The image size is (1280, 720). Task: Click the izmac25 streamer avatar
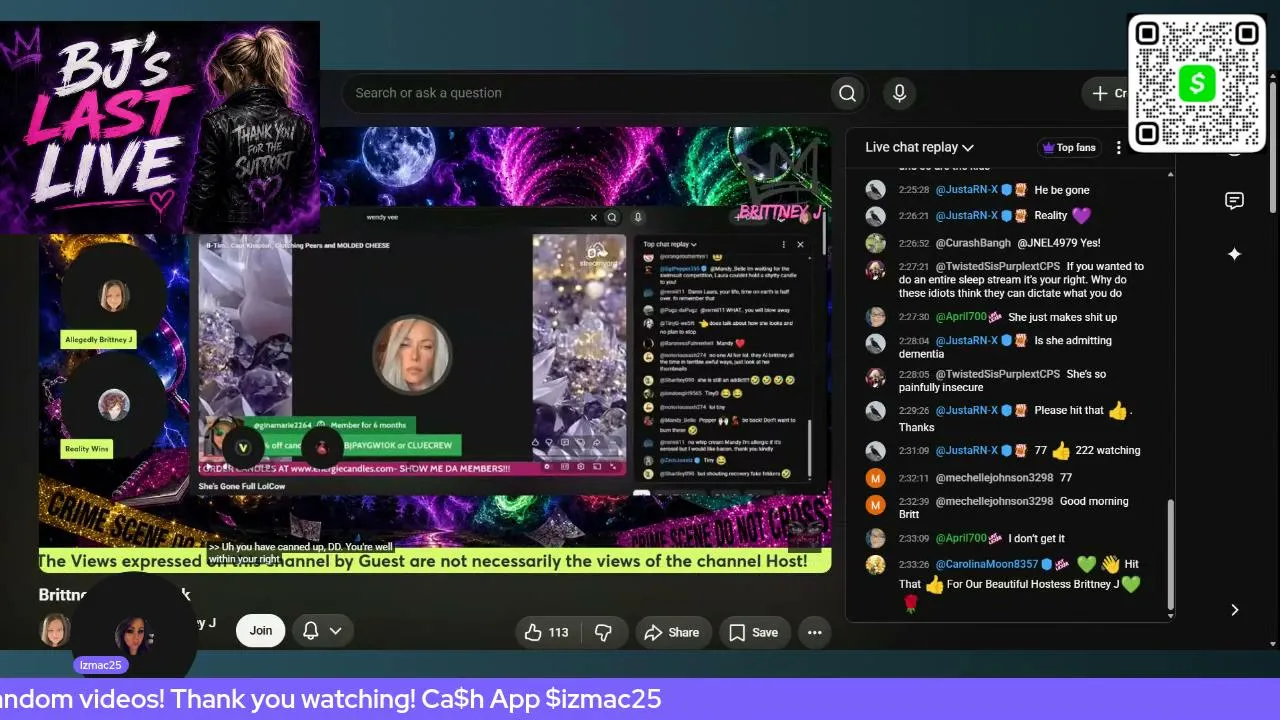tap(132, 636)
